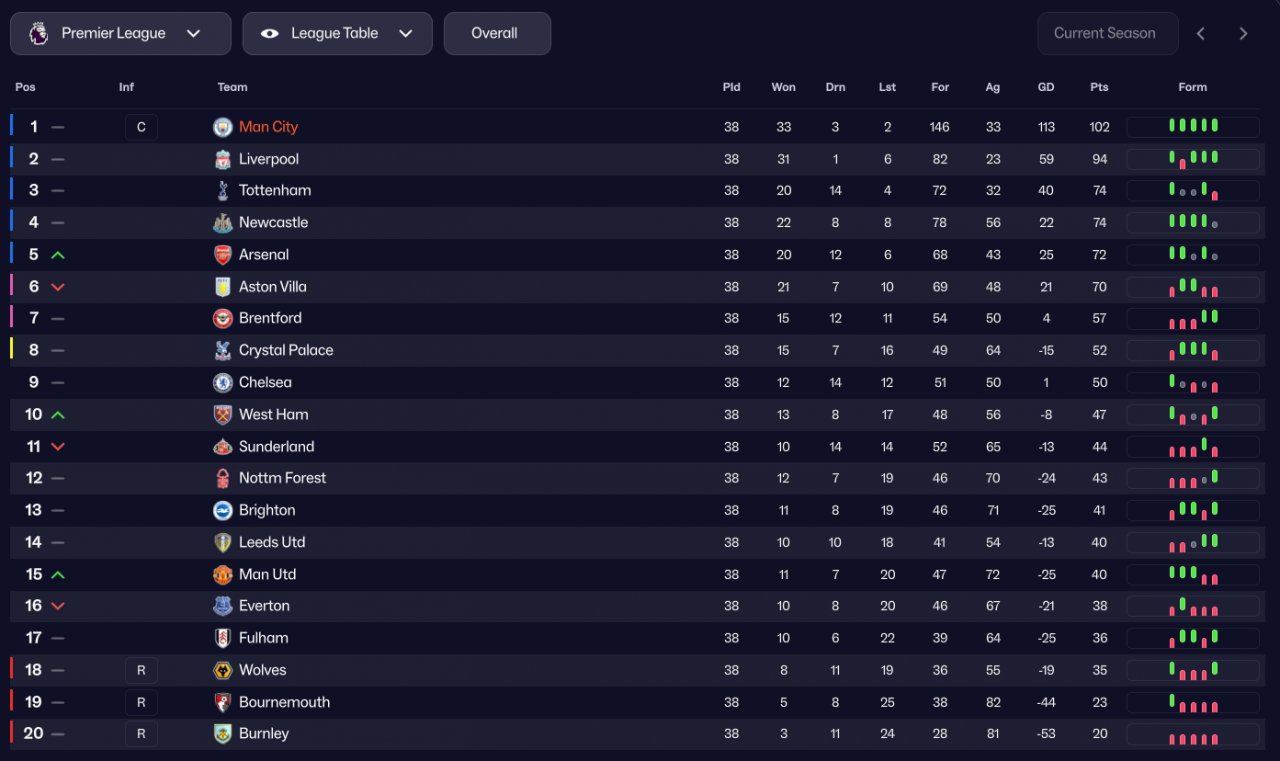This screenshot has width=1280, height=761.
Task: Click Wolves' relegated 'R' info badge
Action: point(141,670)
